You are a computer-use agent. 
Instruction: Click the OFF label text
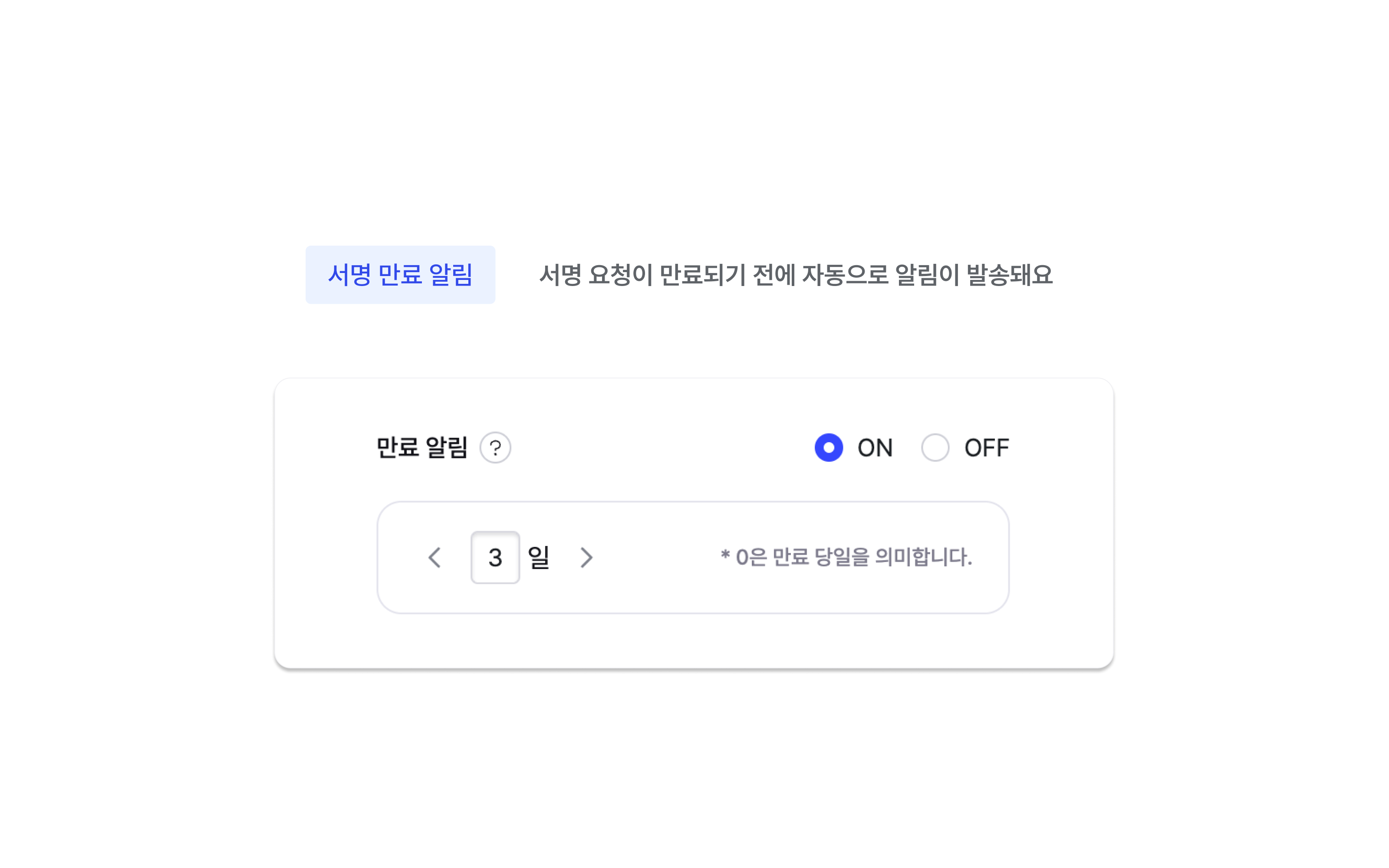click(x=986, y=448)
